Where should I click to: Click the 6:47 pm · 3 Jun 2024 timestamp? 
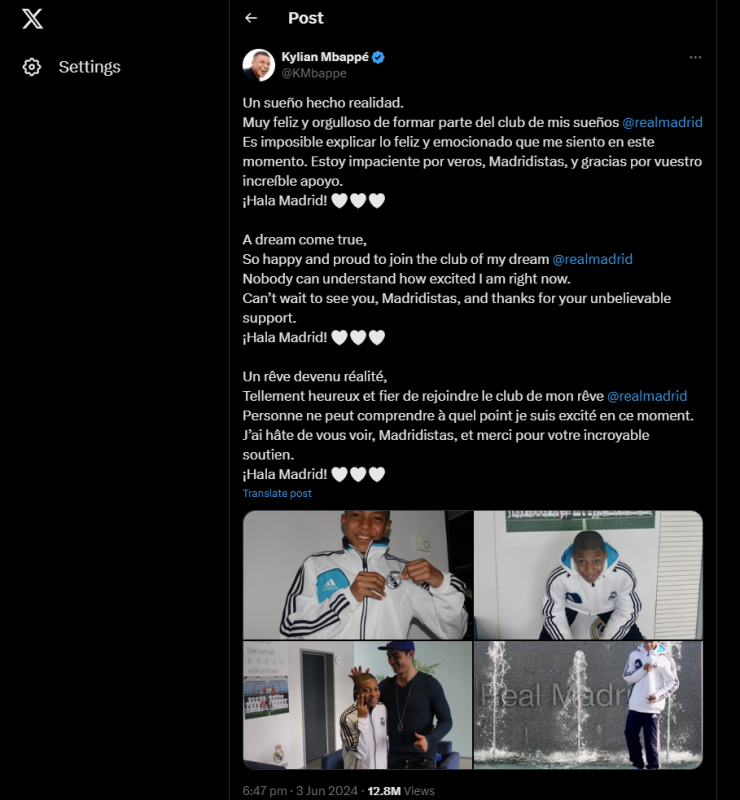coord(301,790)
